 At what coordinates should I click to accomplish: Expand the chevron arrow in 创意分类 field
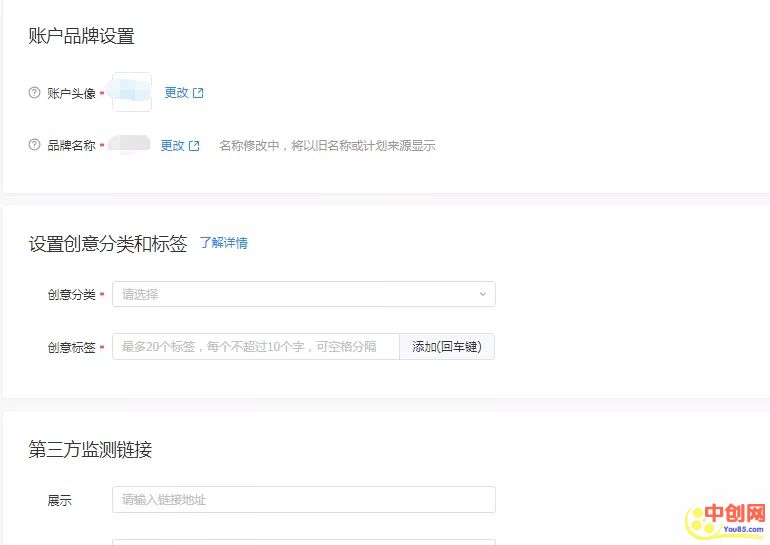tap(482, 294)
